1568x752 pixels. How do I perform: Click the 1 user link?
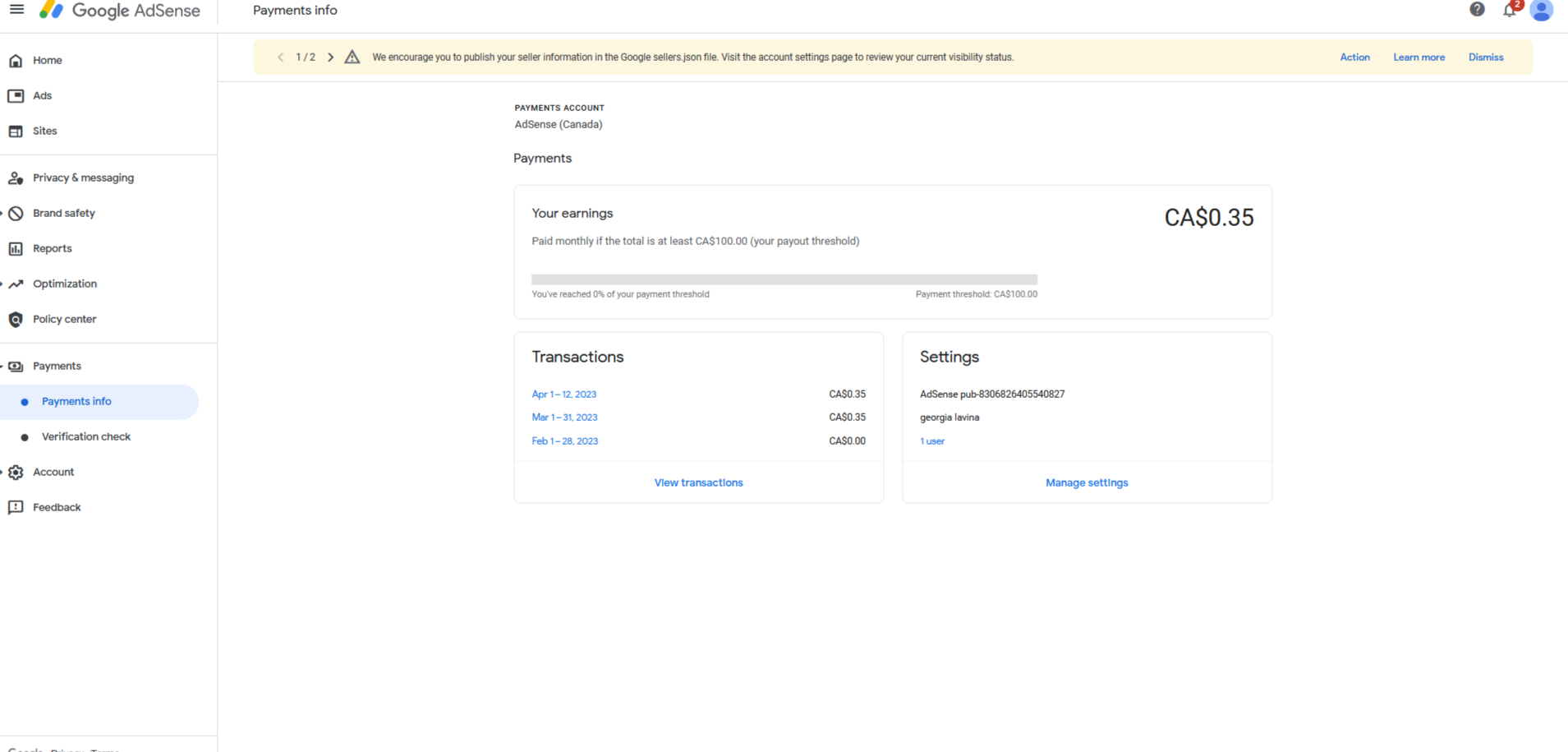(x=932, y=441)
